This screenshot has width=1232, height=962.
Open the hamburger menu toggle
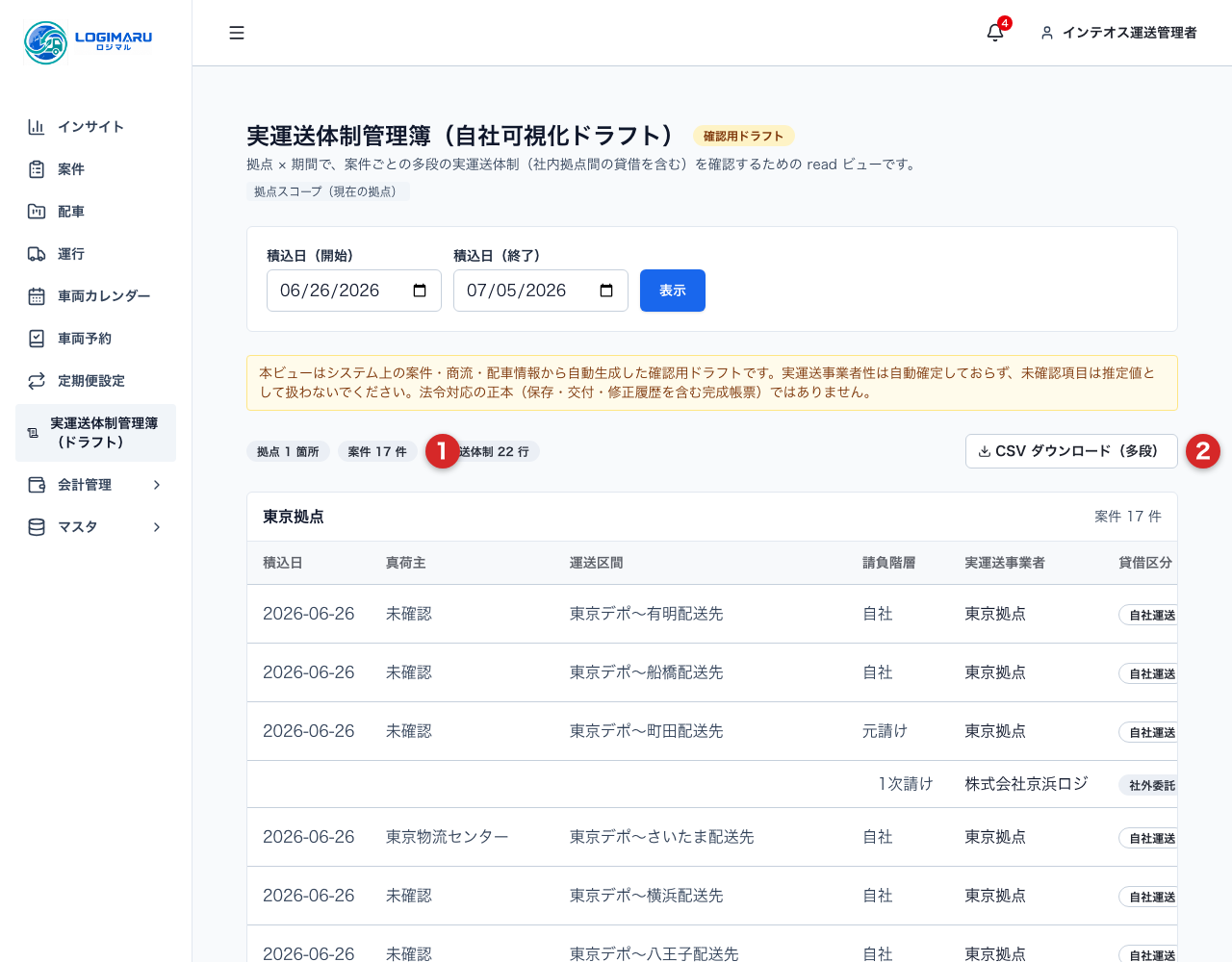(x=237, y=33)
